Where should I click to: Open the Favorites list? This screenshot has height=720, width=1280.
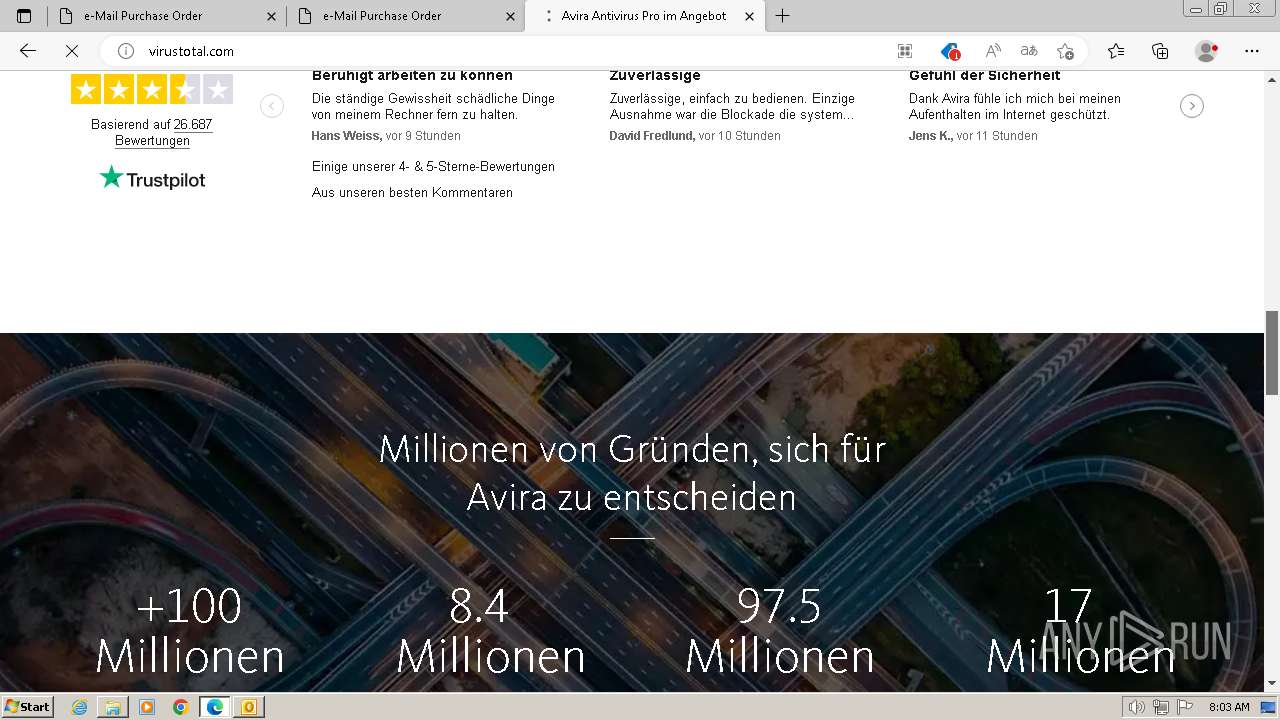pyautogui.click(x=1116, y=51)
